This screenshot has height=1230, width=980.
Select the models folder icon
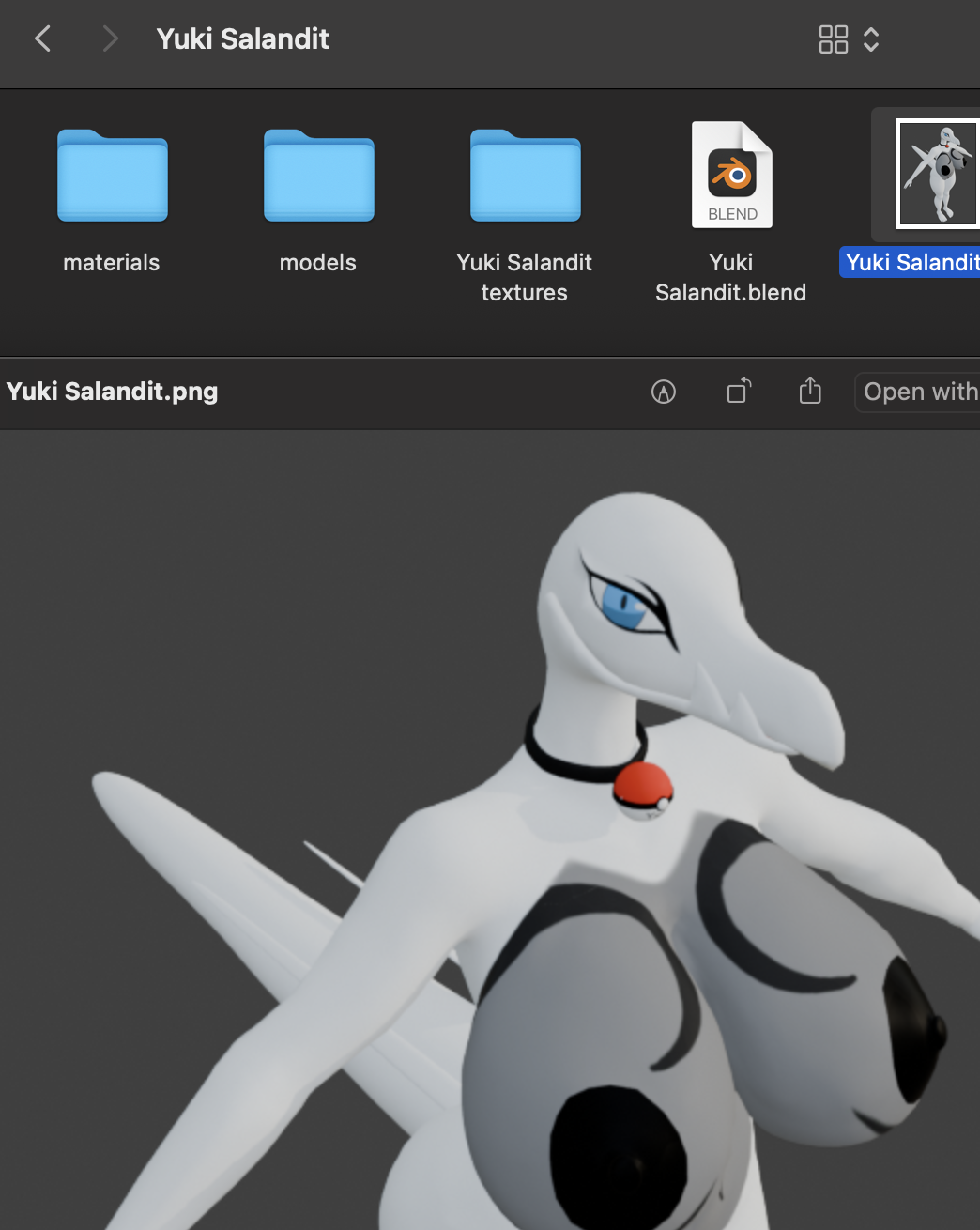point(319,176)
